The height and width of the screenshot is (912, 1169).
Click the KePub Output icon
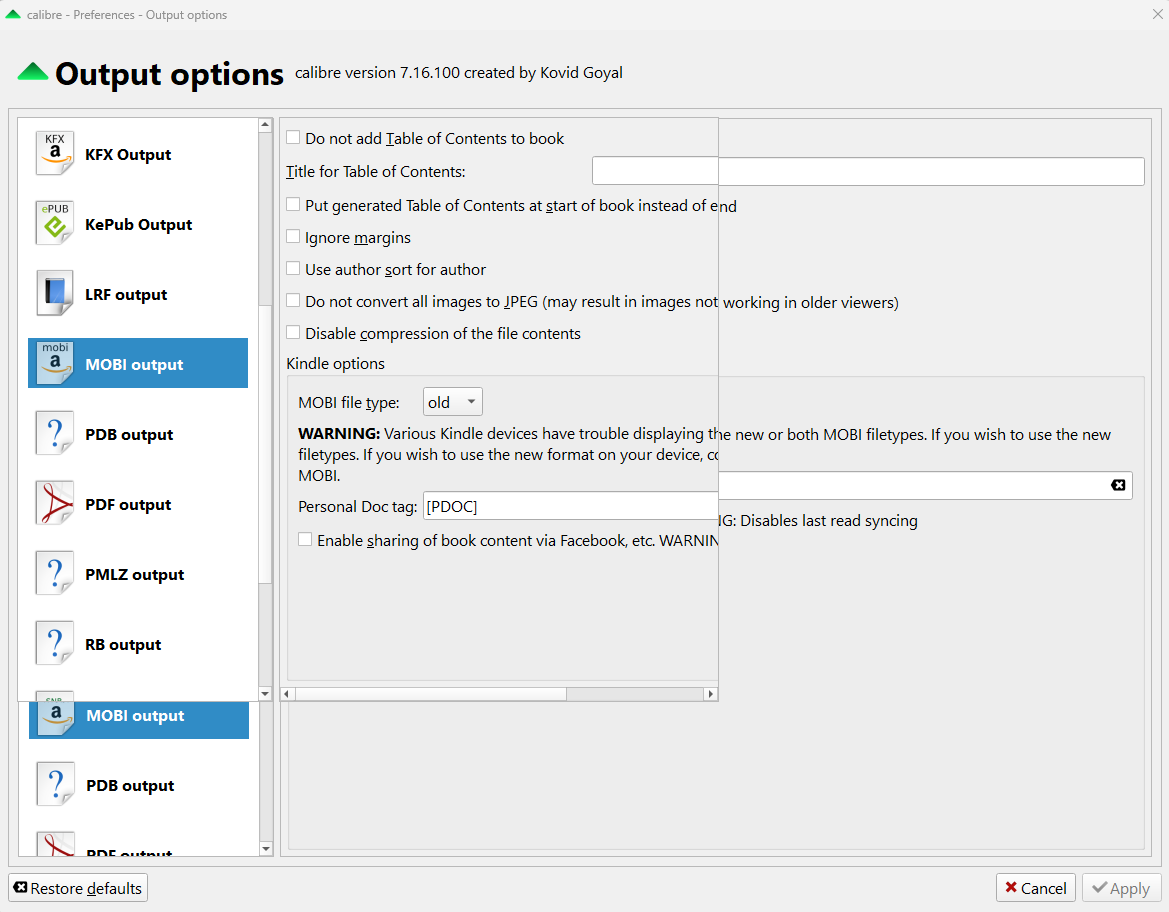55,224
